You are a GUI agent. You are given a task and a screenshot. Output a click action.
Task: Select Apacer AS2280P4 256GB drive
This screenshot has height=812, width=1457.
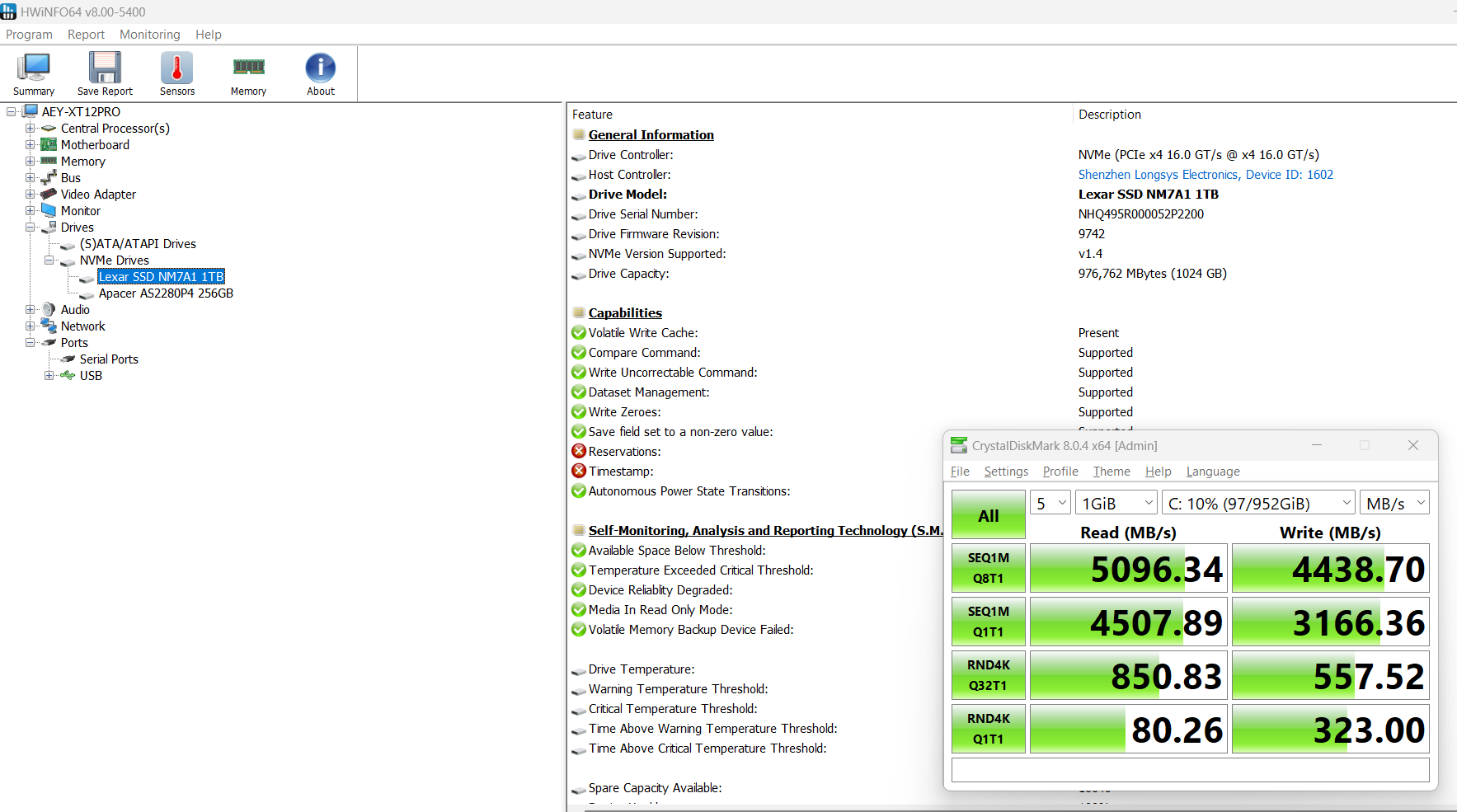(166, 293)
